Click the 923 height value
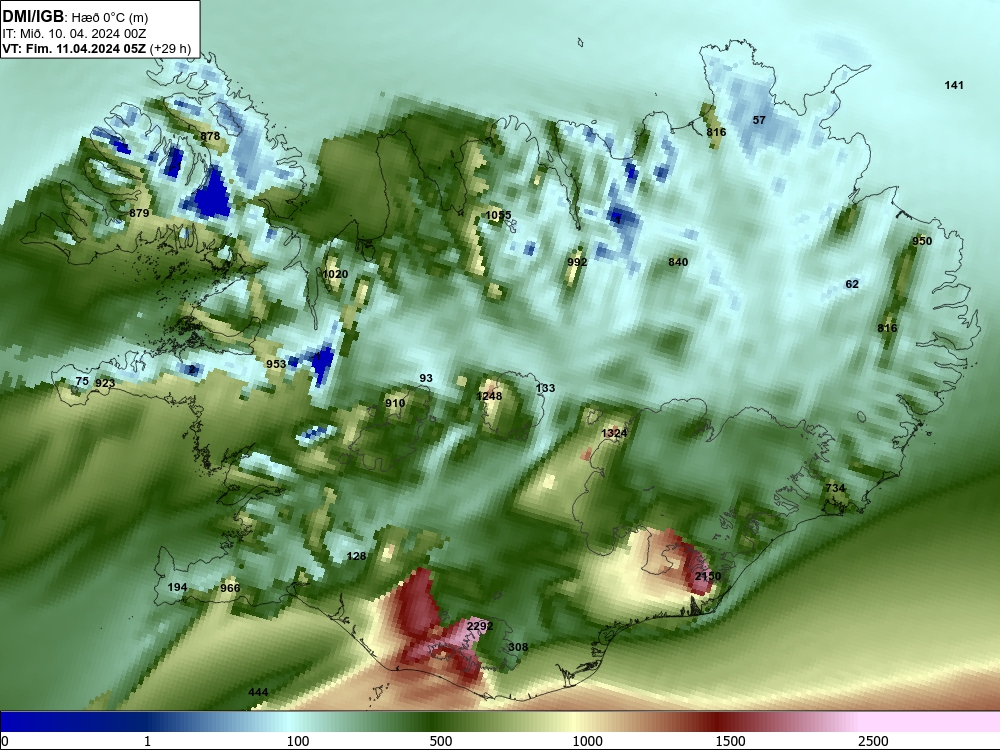1000x750 pixels. (x=105, y=383)
